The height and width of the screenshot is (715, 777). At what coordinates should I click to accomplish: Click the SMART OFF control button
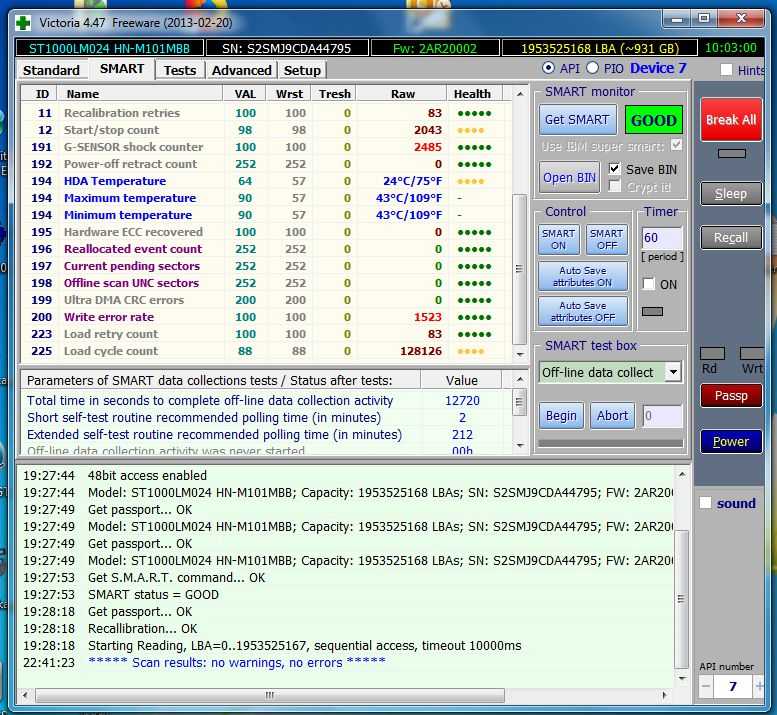pyautogui.click(x=606, y=240)
